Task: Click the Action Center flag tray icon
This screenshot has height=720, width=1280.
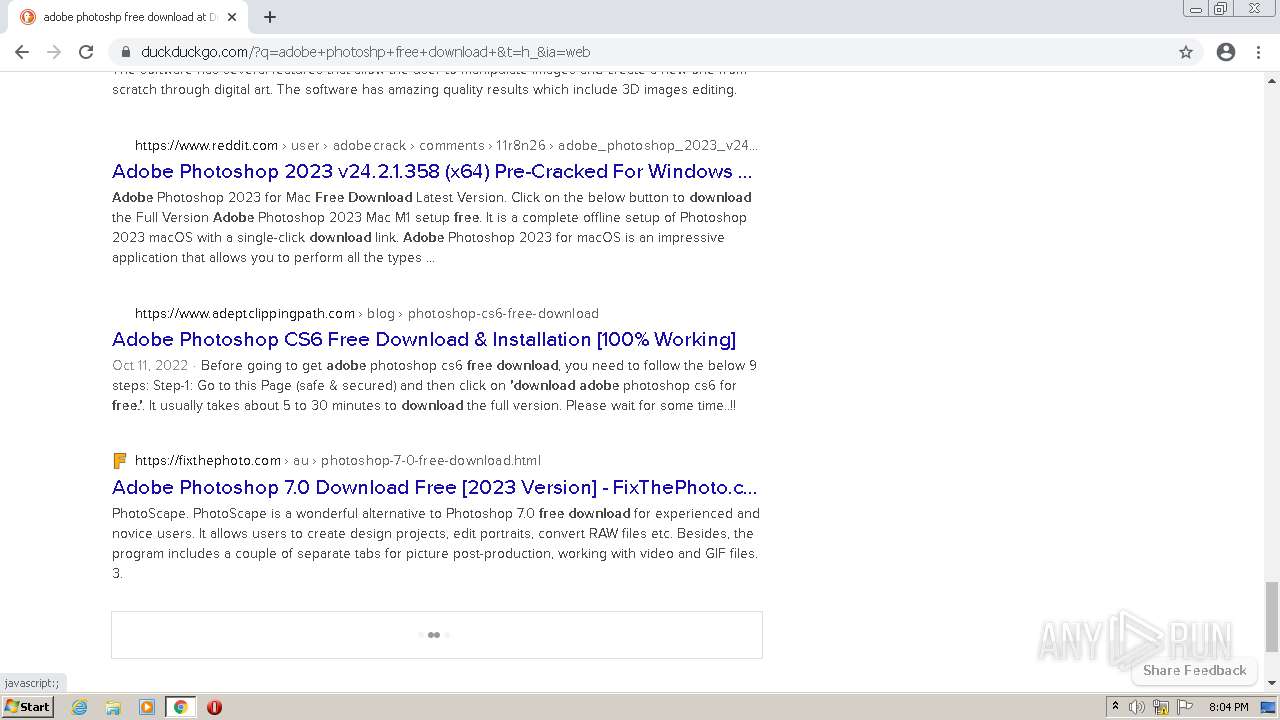Action: click(x=1185, y=707)
